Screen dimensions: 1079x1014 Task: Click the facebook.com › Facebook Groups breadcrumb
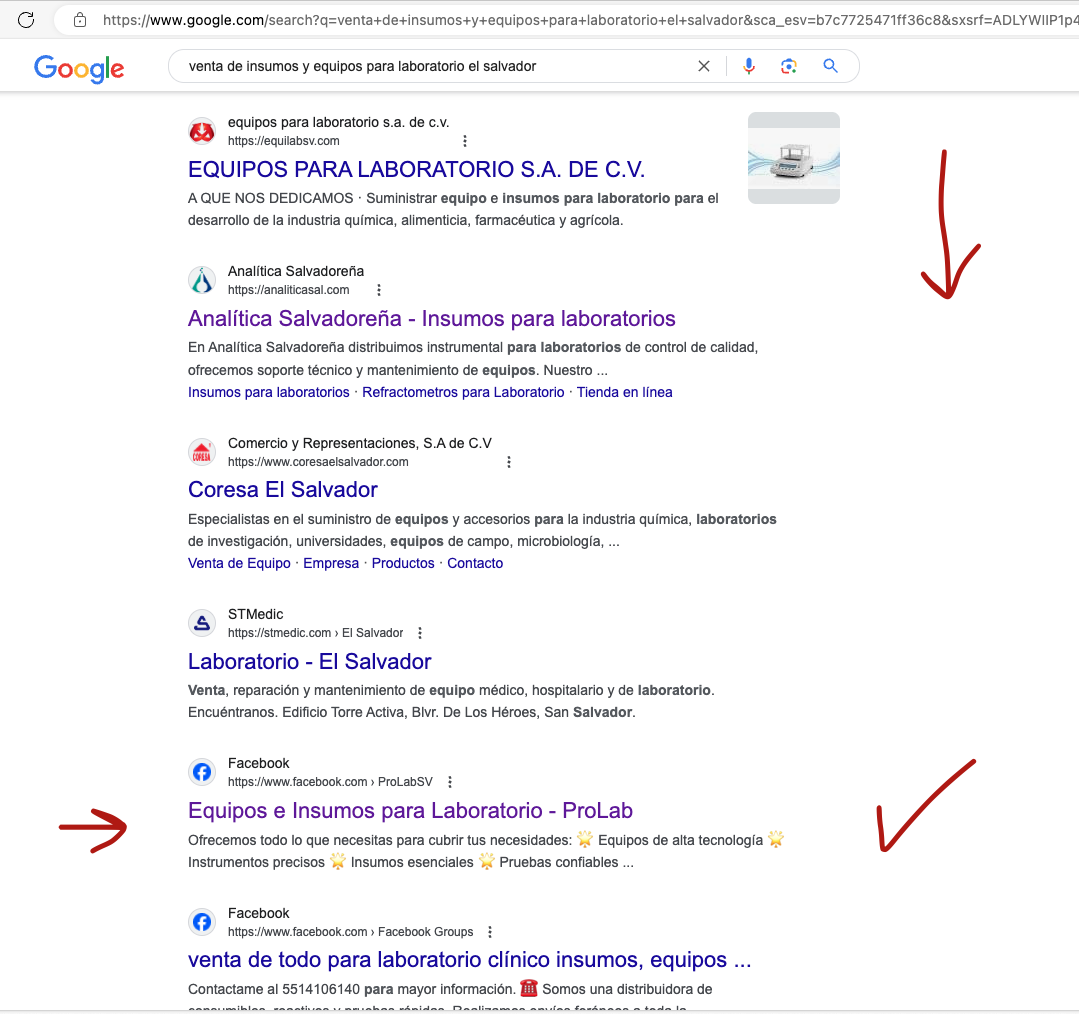tap(350, 932)
